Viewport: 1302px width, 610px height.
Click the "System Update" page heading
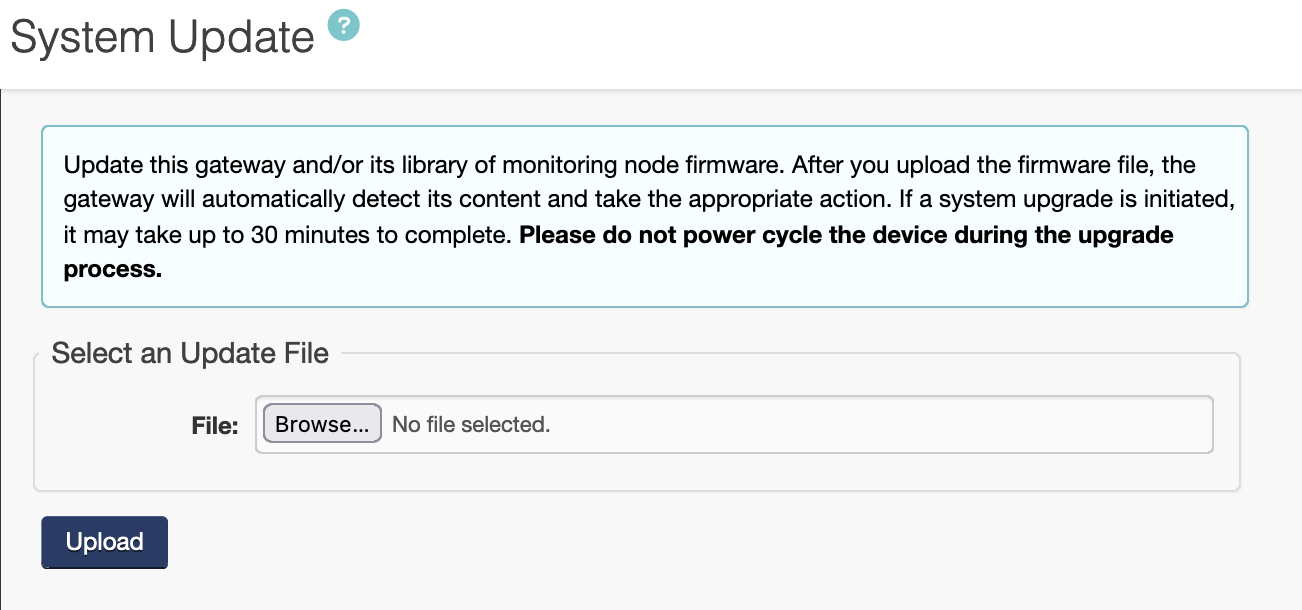162,38
